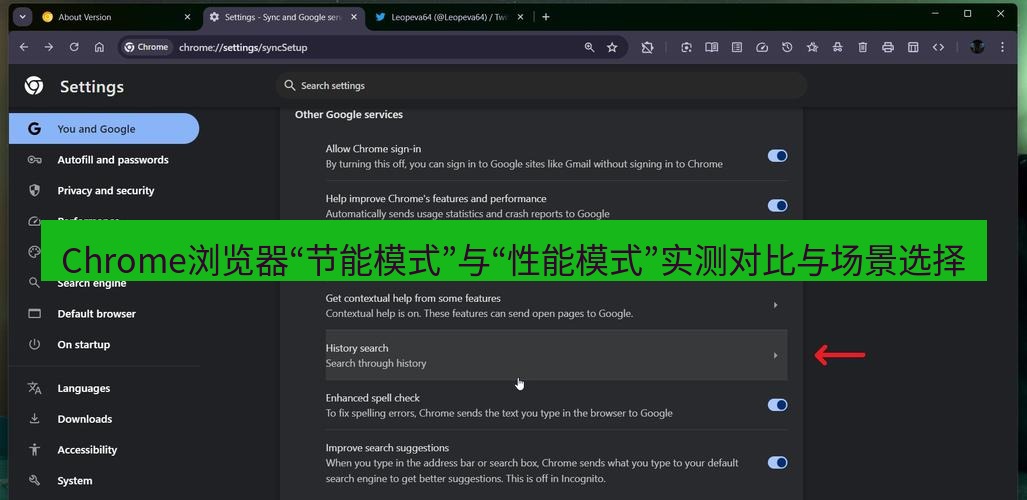Switch off Improve search suggestions
1027x500 pixels.
tap(777, 462)
